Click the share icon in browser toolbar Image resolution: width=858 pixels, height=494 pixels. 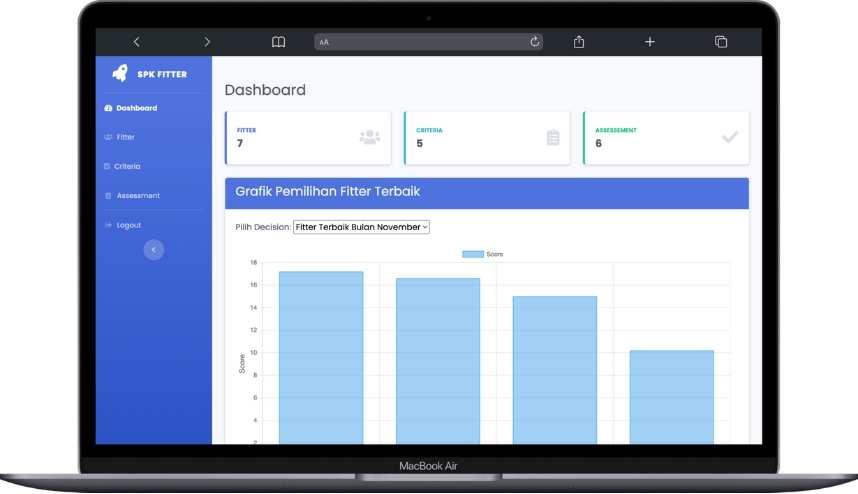coord(579,42)
